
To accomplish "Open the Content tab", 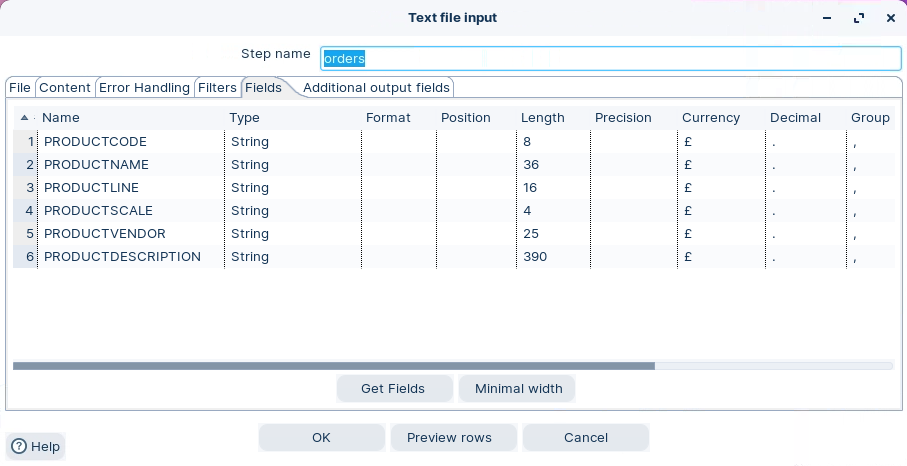I will pyautogui.click(x=65, y=88).
